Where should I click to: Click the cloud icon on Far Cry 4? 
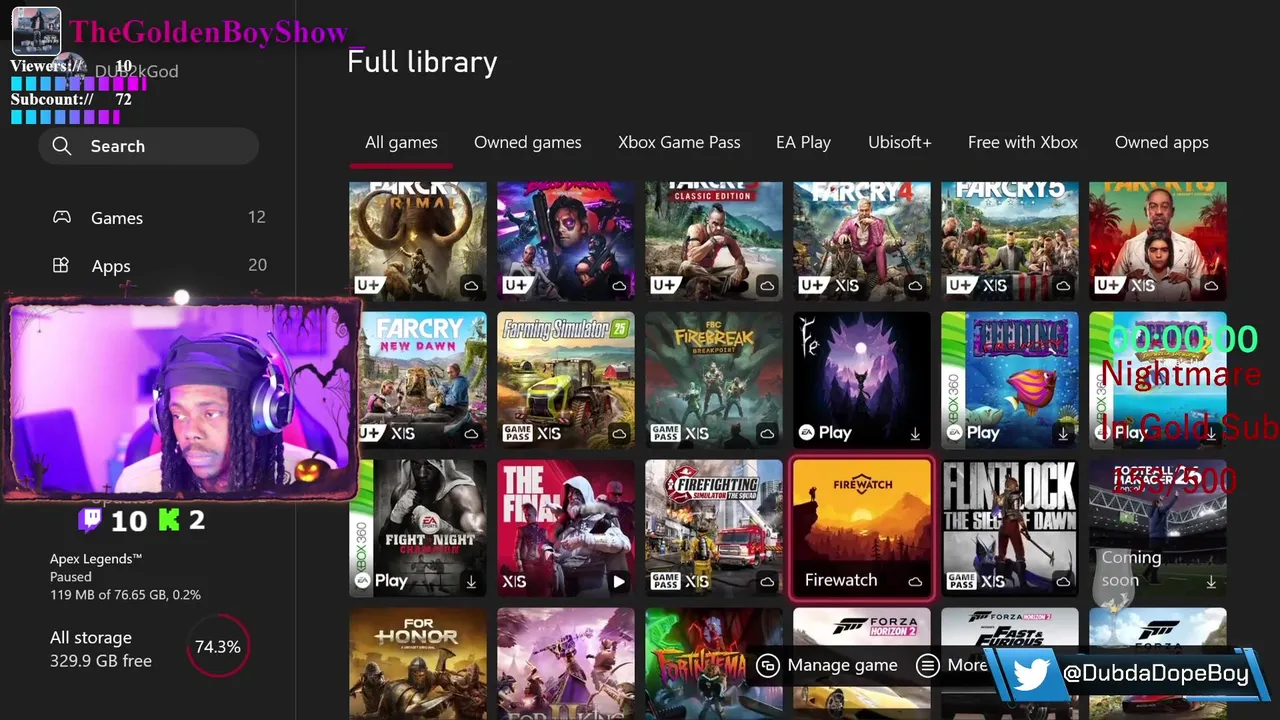(915, 285)
